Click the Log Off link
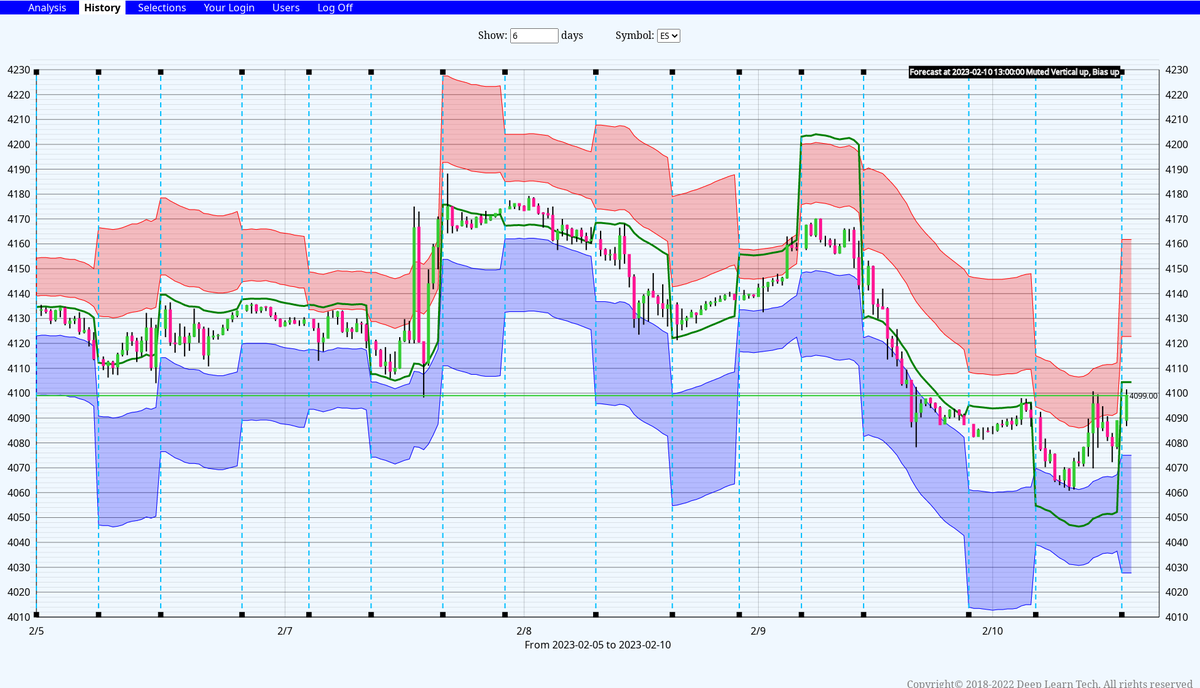This screenshot has height=688, width=1200. point(335,8)
